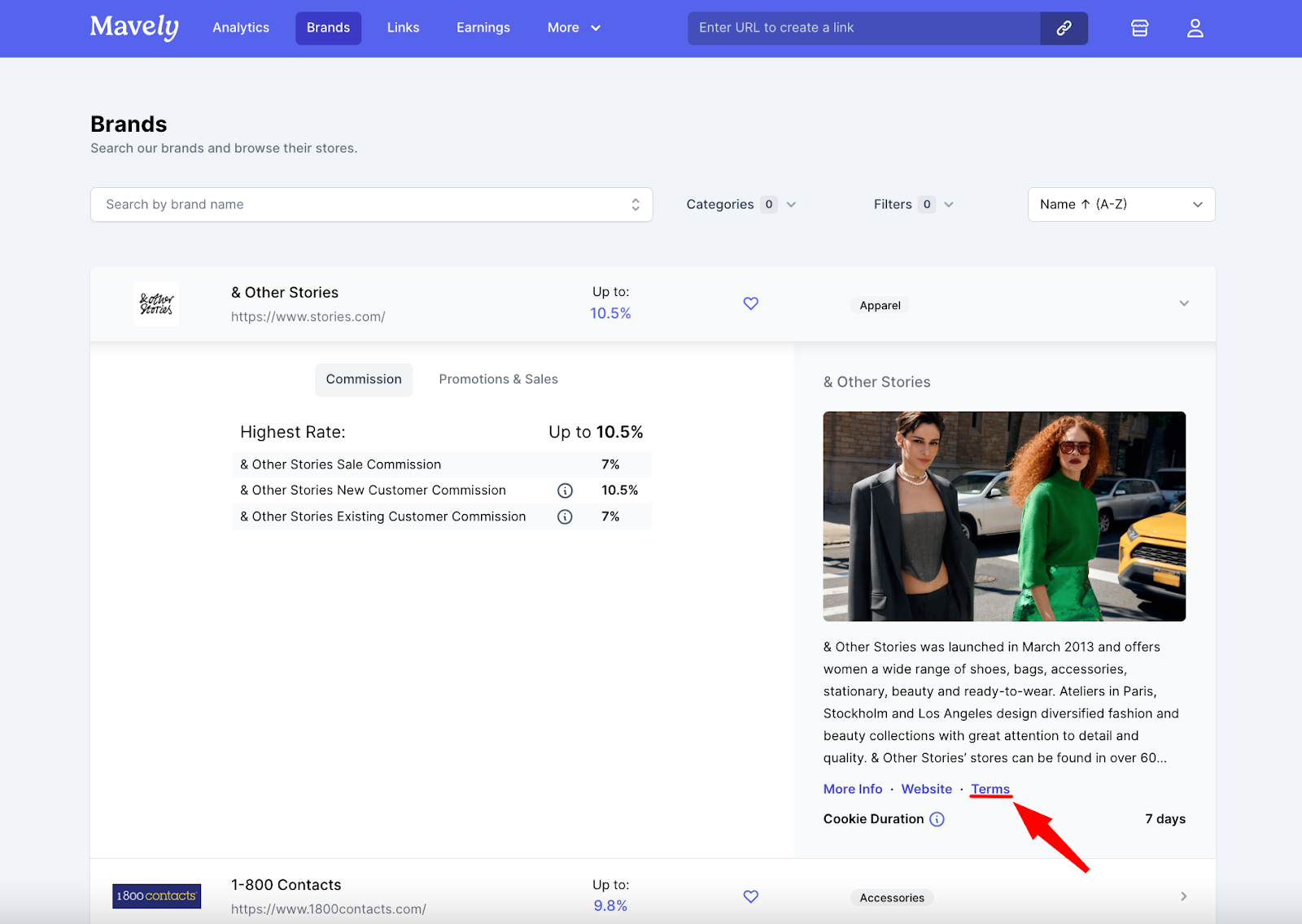Click the Search by brand name field
This screenshot has height=924, width=1302.
click(x=371, y=205)
